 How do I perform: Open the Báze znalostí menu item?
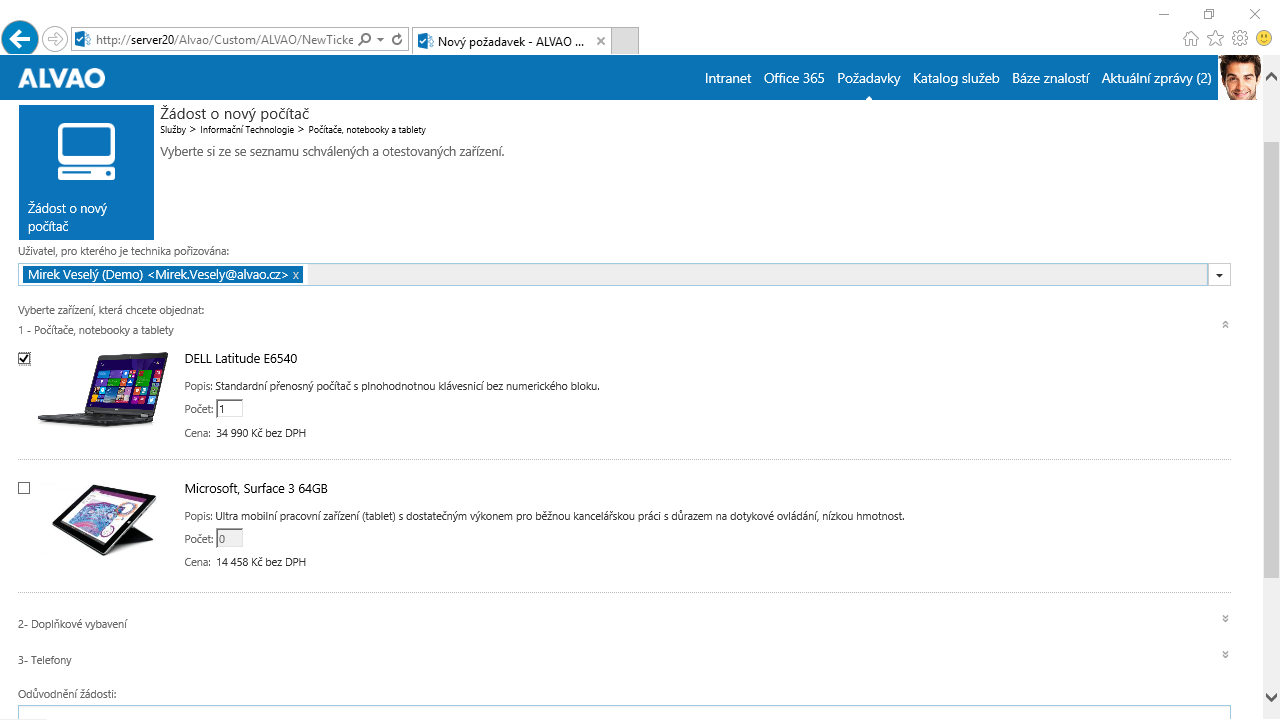click(1050, 78)
